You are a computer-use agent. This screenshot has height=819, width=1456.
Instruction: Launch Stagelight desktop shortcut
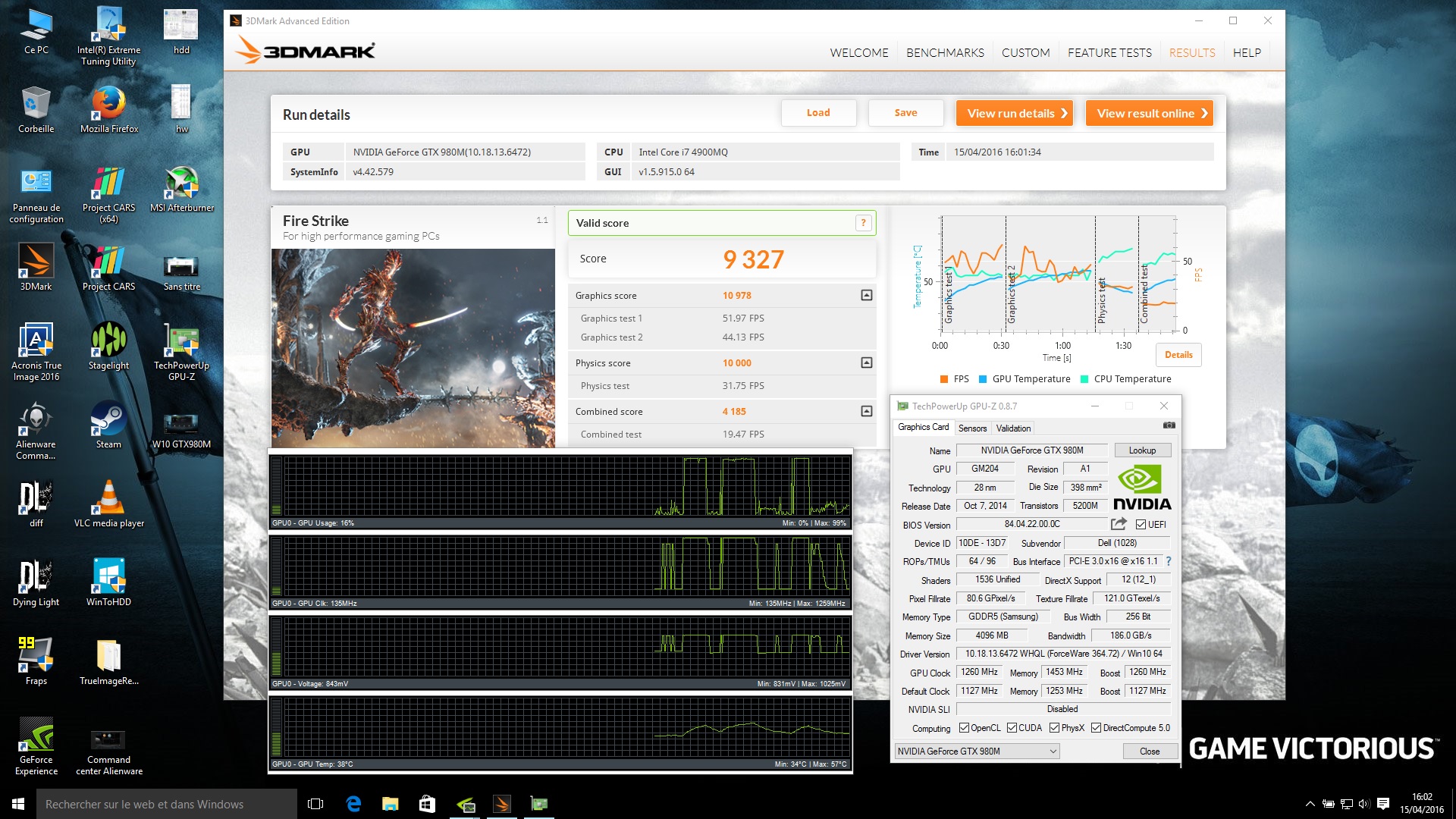click(108, 347)
